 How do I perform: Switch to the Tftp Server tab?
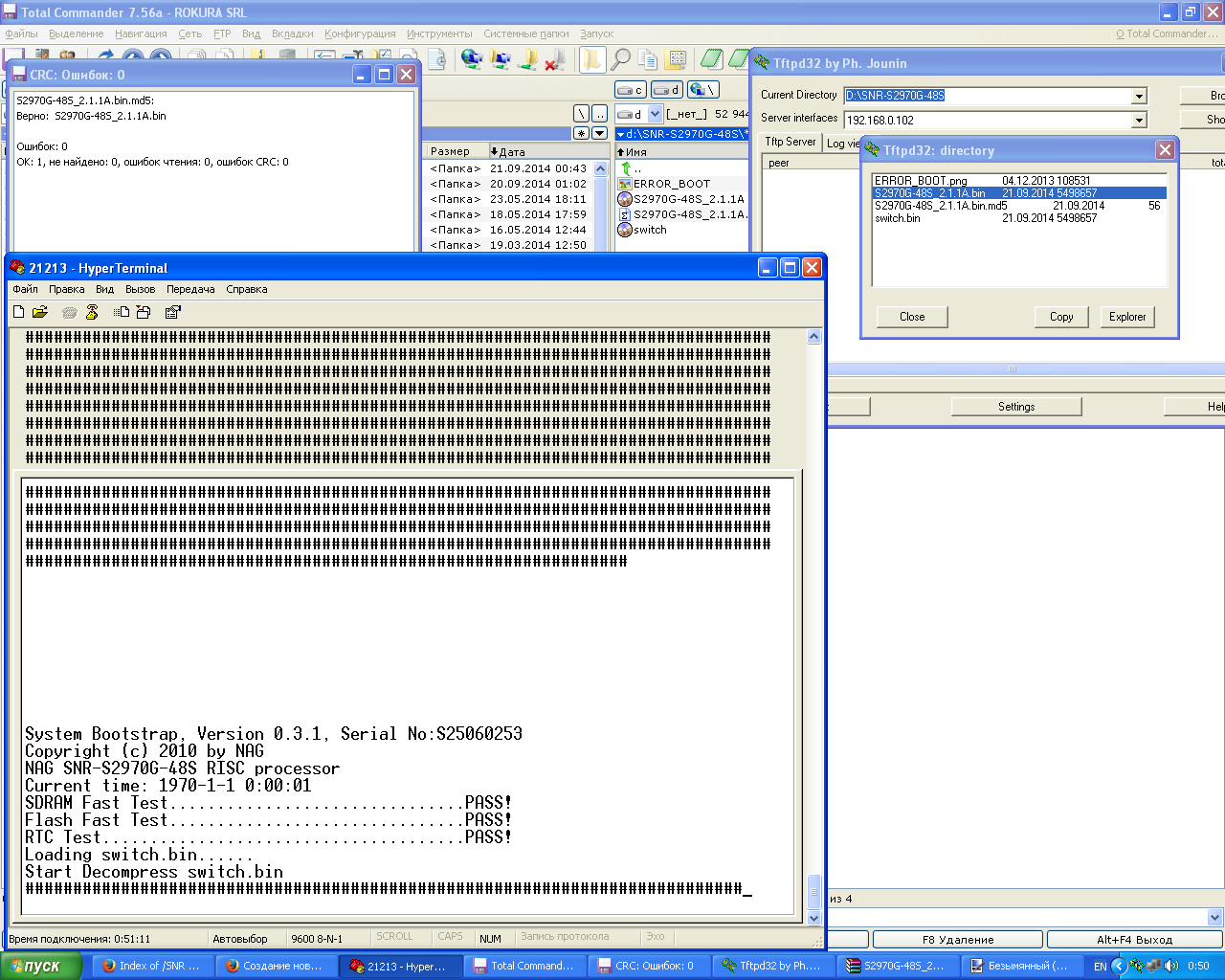(790, 142)
